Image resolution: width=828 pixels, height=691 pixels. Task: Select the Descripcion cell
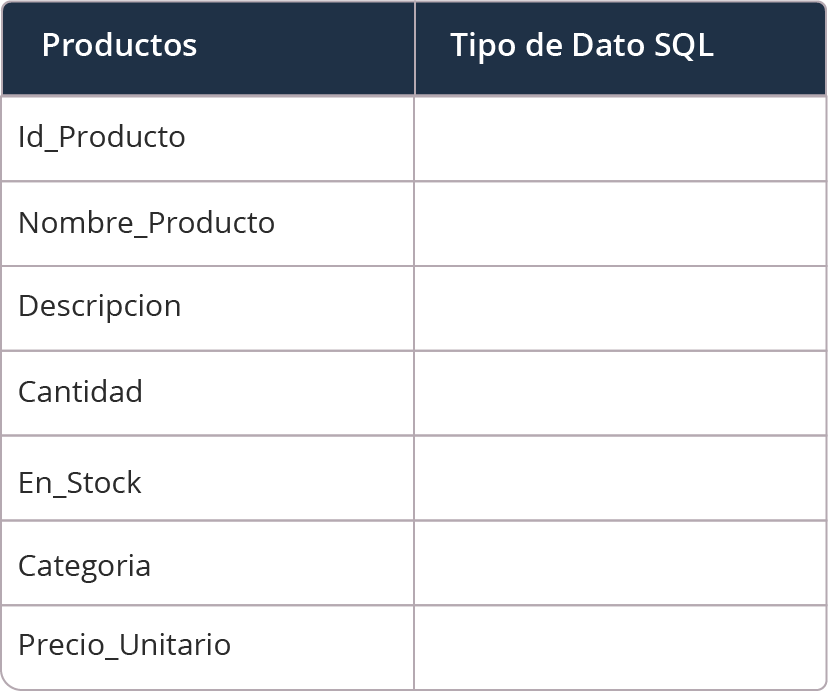[208, 308]
